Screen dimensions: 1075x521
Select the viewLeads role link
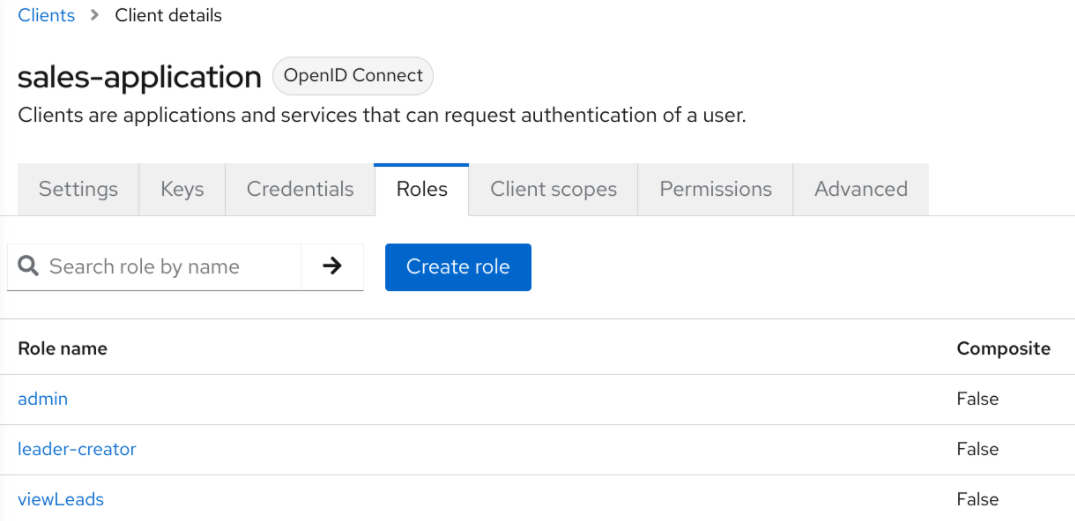tap(61, 499)
